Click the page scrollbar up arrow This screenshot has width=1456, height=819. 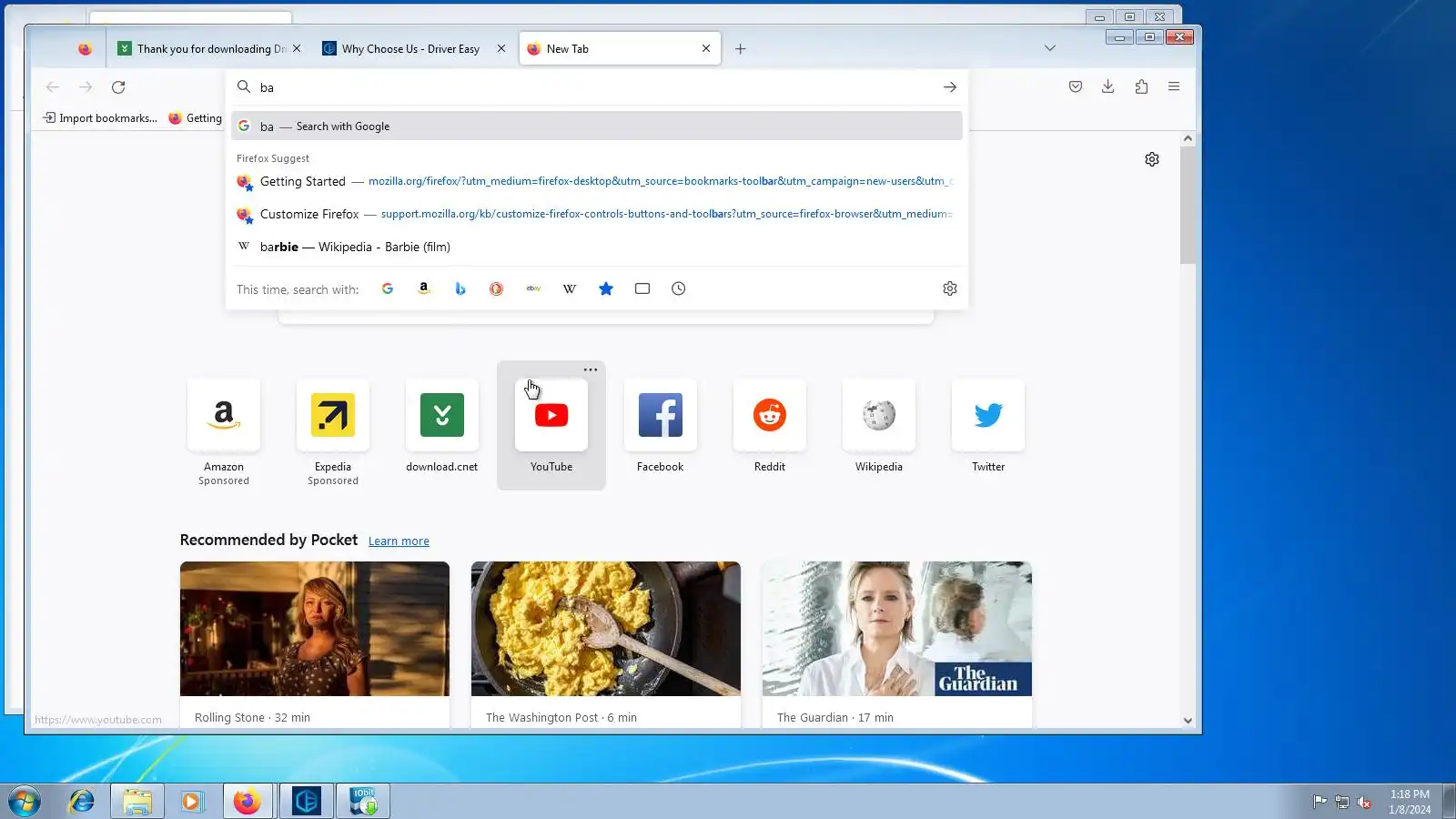[x=1188, y=138]
